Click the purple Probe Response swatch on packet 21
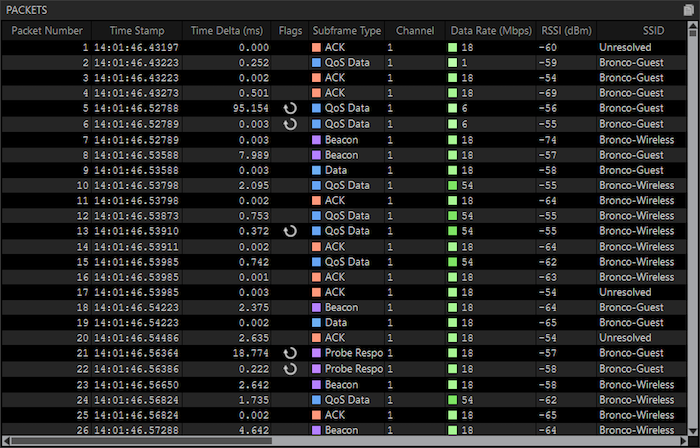 pyautogui.click(x=317, y=353)
